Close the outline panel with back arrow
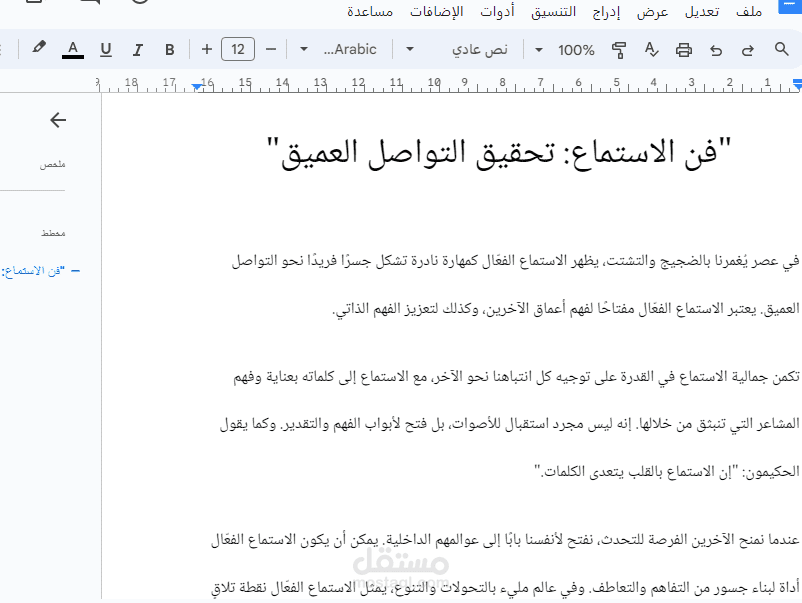The image size is (802, 603). click(x=58, y=120)
